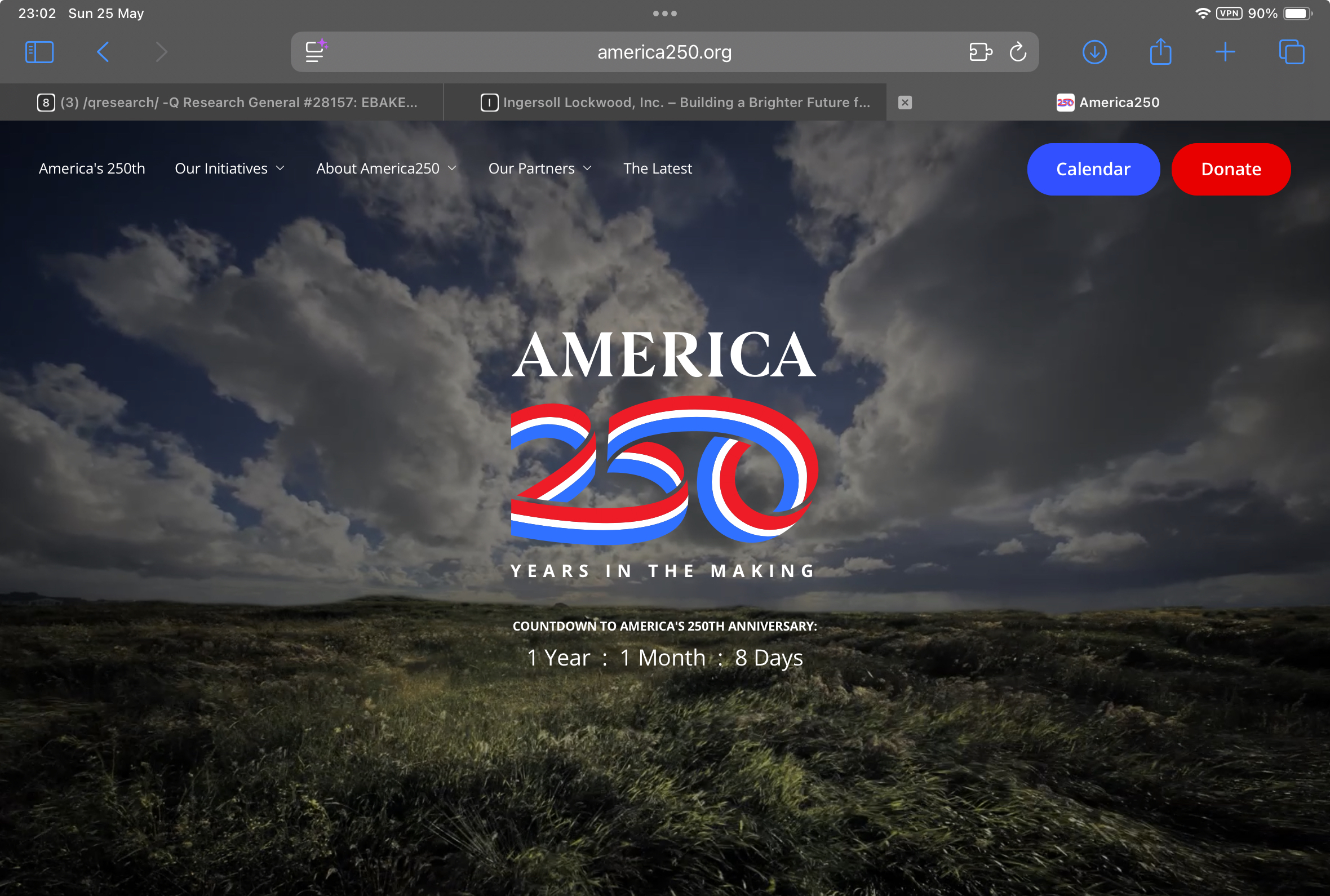The image size is (1330, 896).
Task: Go forward with the forward arrow
Action: tap(162, 52)
